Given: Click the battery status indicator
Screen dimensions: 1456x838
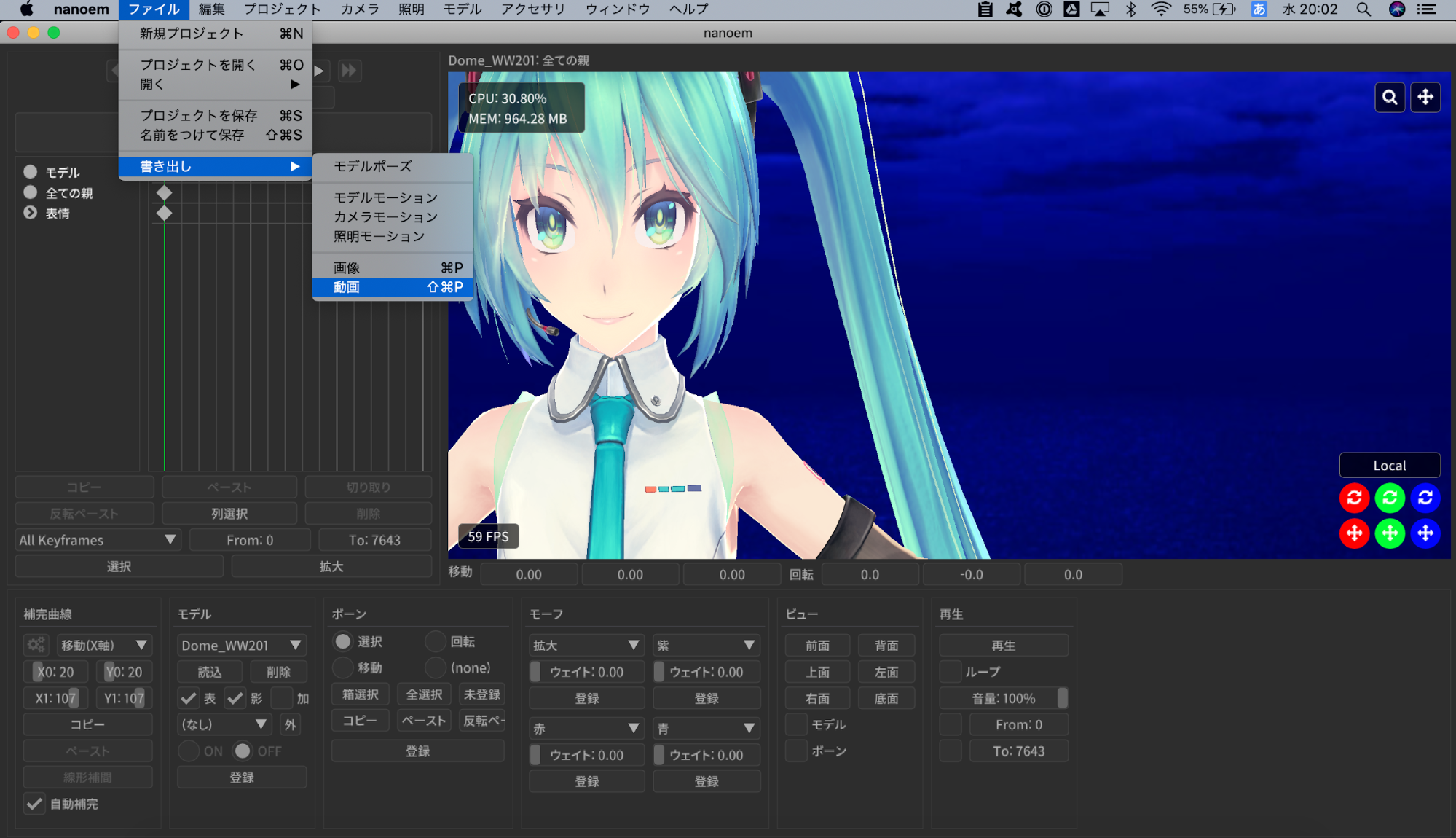Looking at the screenshot, I should (1210, 9).
